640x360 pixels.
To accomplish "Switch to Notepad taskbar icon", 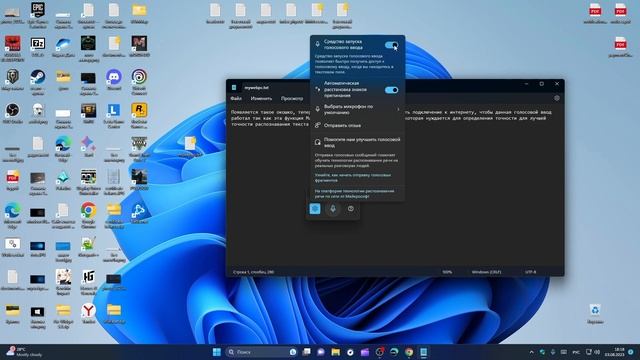I will [x=424, y=352].
